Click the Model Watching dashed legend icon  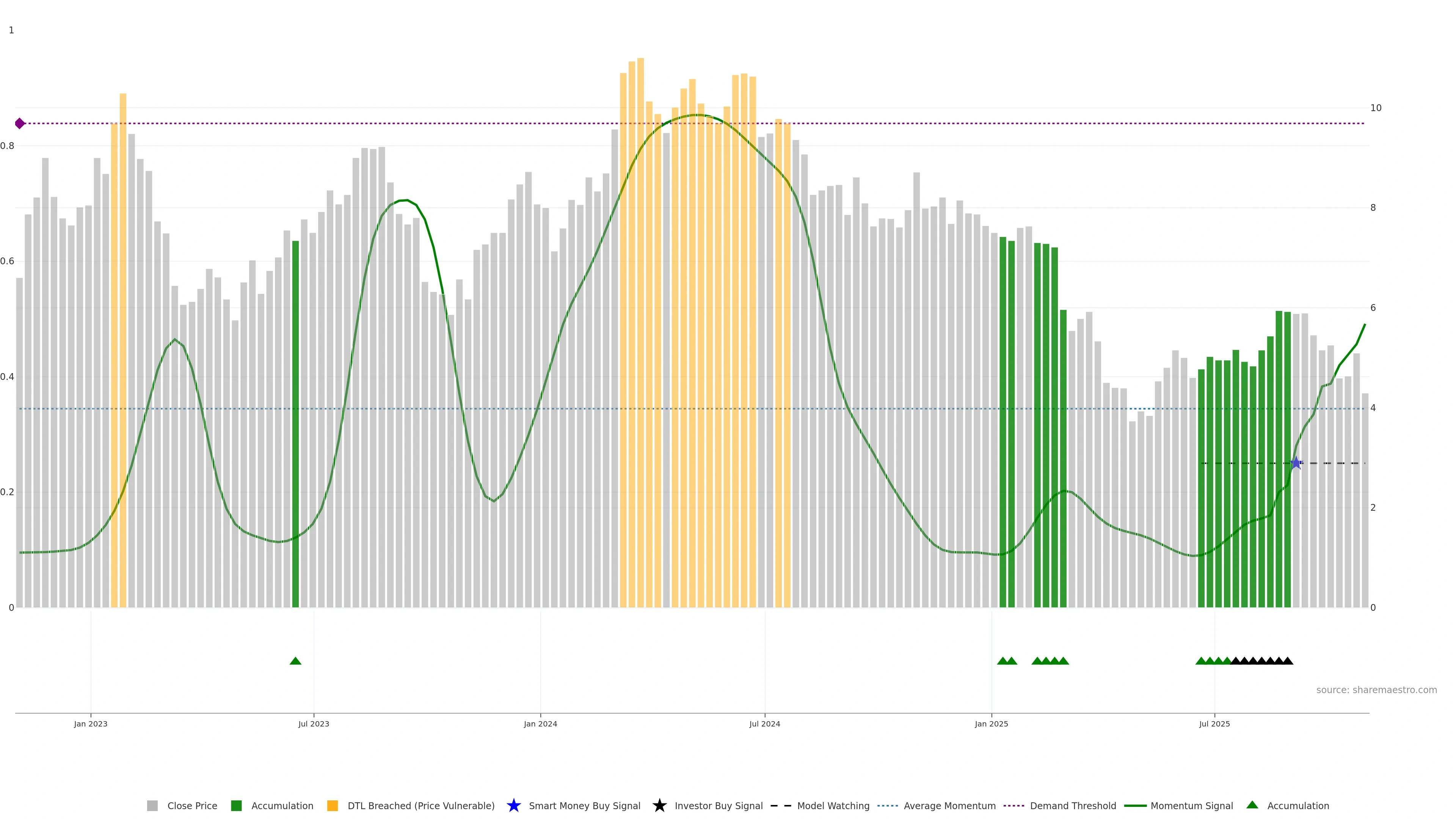(781, 805)
